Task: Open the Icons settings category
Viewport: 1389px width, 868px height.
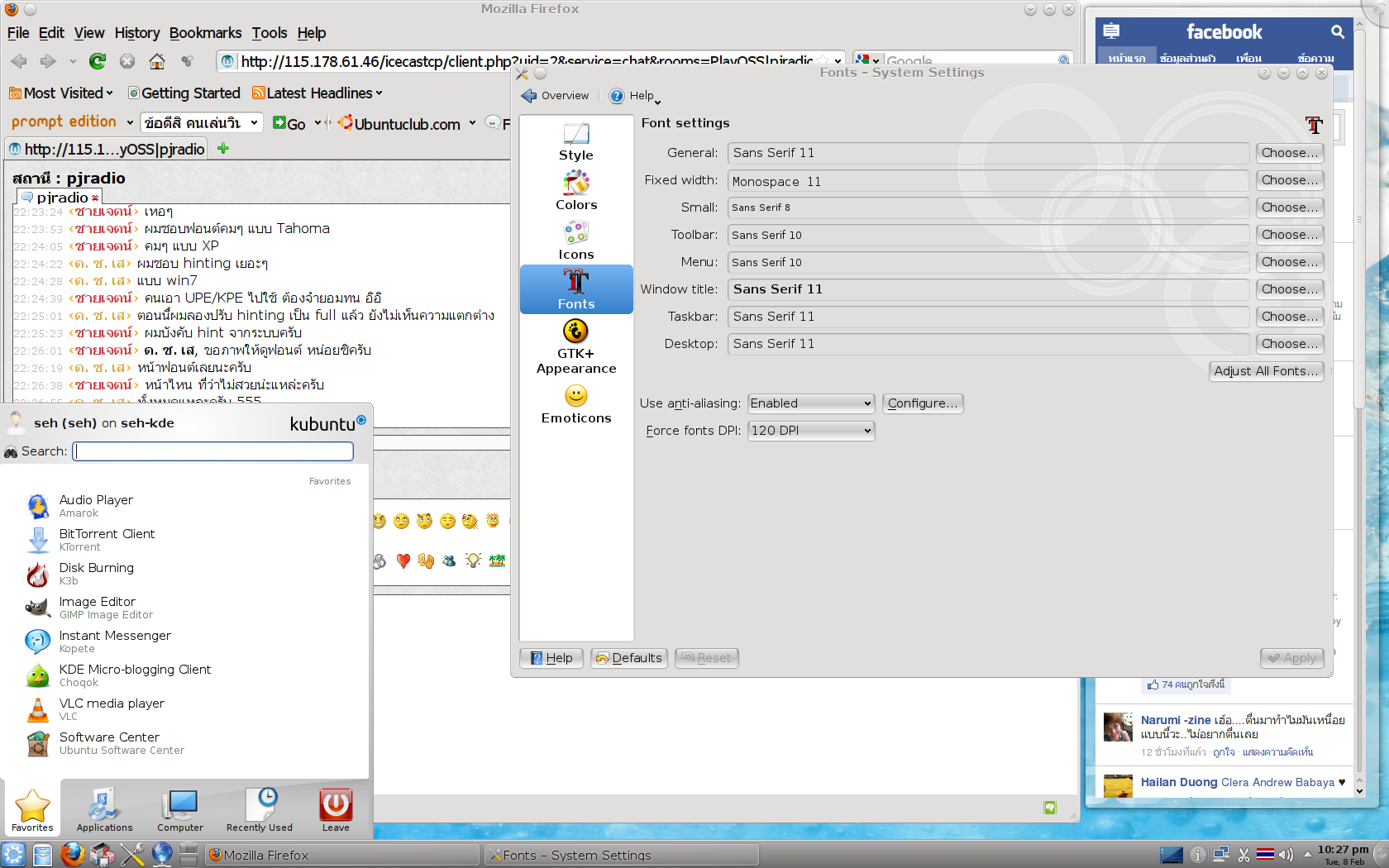Action: (x=576, y=241)
